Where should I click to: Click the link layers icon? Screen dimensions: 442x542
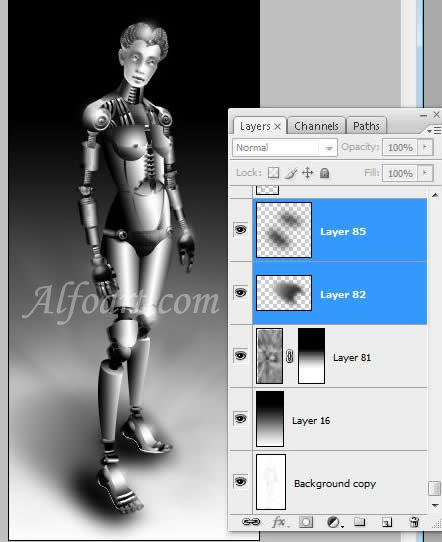(251, 522)
